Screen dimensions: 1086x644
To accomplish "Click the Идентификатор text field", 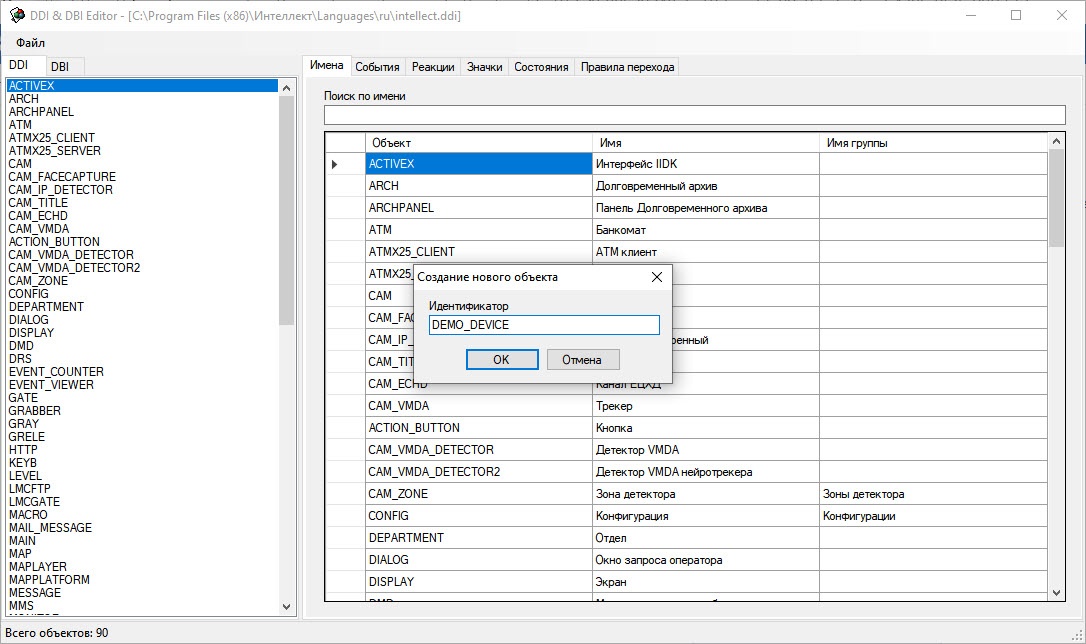I will point(544,325).
